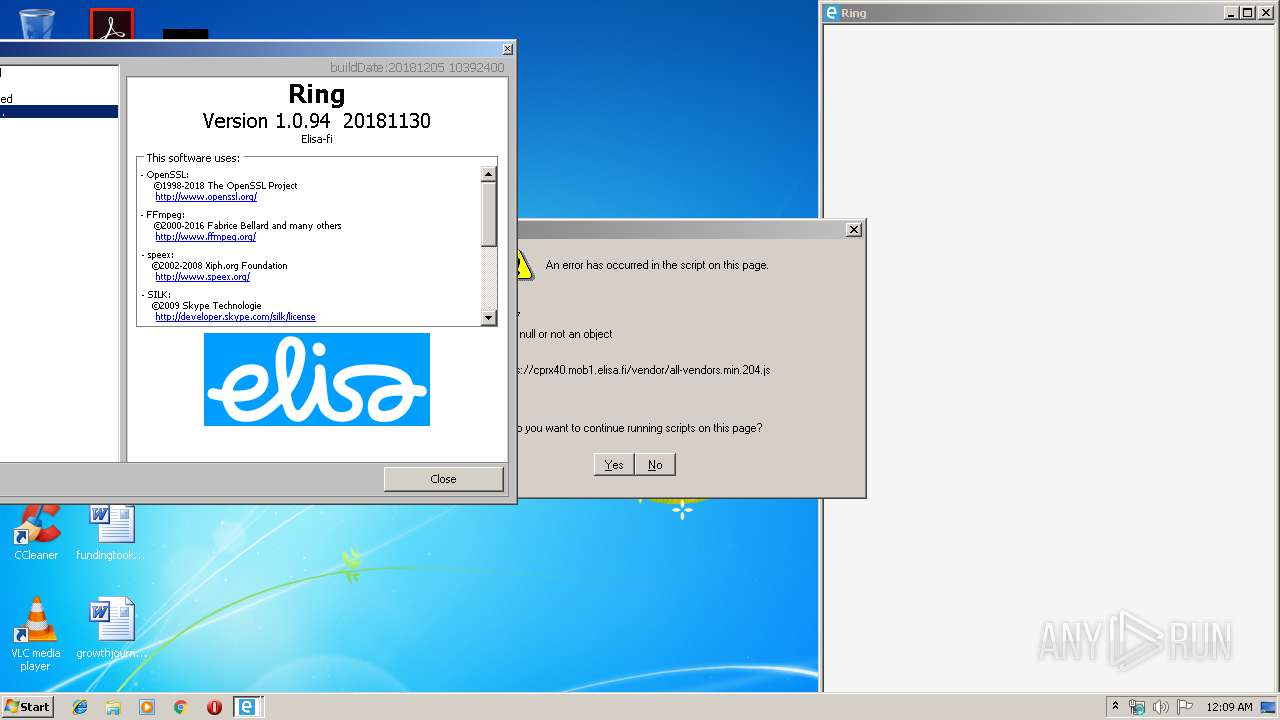This screenshot has height=720, width=1280.
Task: Click the all-vendors.min.204.js URL text
Action: pyautogui.click(x=644, y=370)
